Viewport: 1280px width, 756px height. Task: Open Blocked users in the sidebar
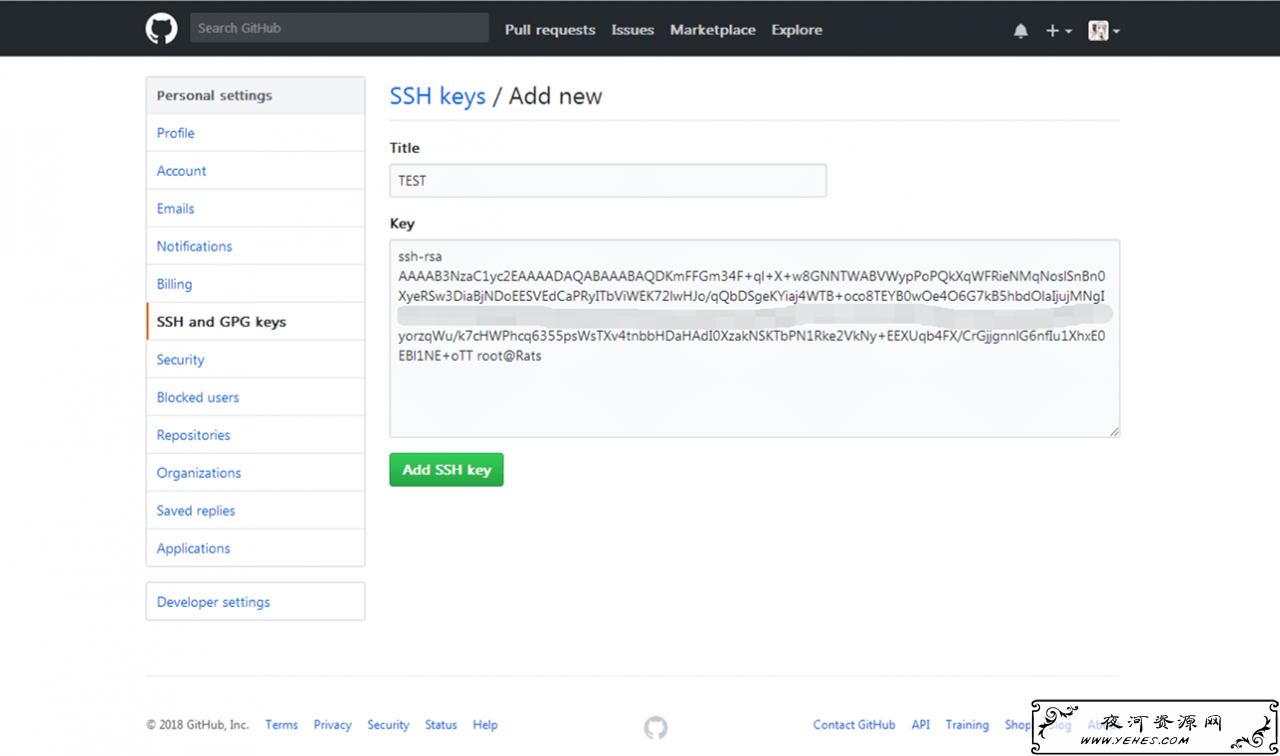coord(255,397)
